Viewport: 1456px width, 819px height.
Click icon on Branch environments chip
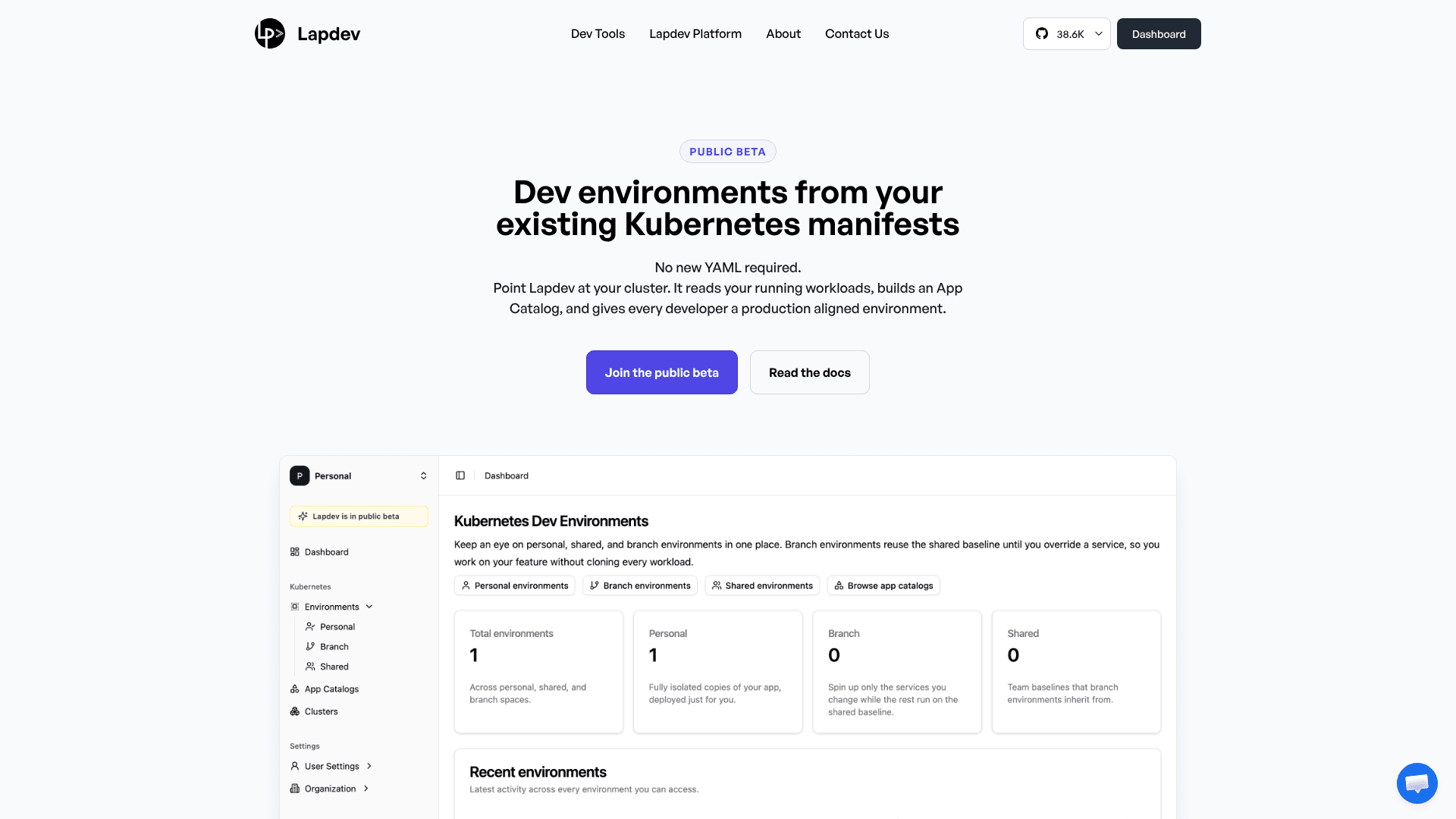tap(595, 585)
